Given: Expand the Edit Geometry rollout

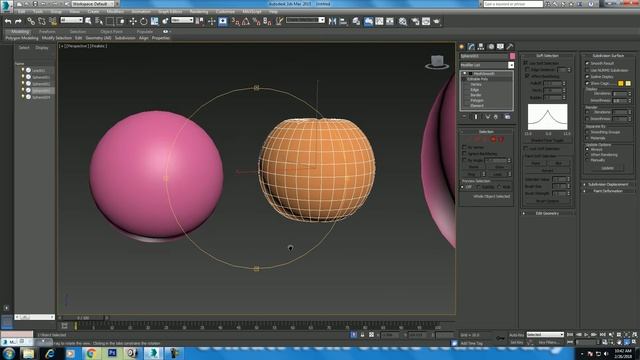Looking at the screenshot, I should click(547, 213).
